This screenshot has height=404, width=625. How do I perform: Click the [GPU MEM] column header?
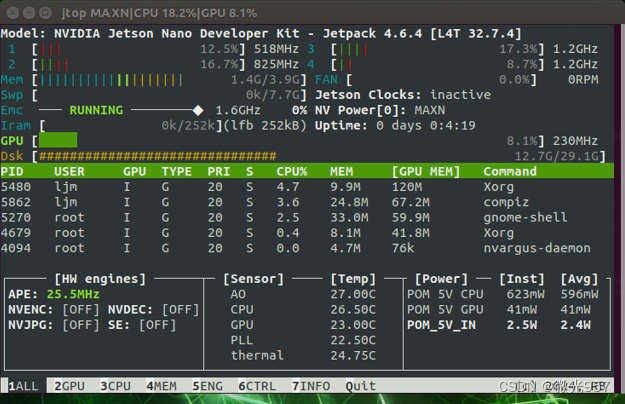426,171
